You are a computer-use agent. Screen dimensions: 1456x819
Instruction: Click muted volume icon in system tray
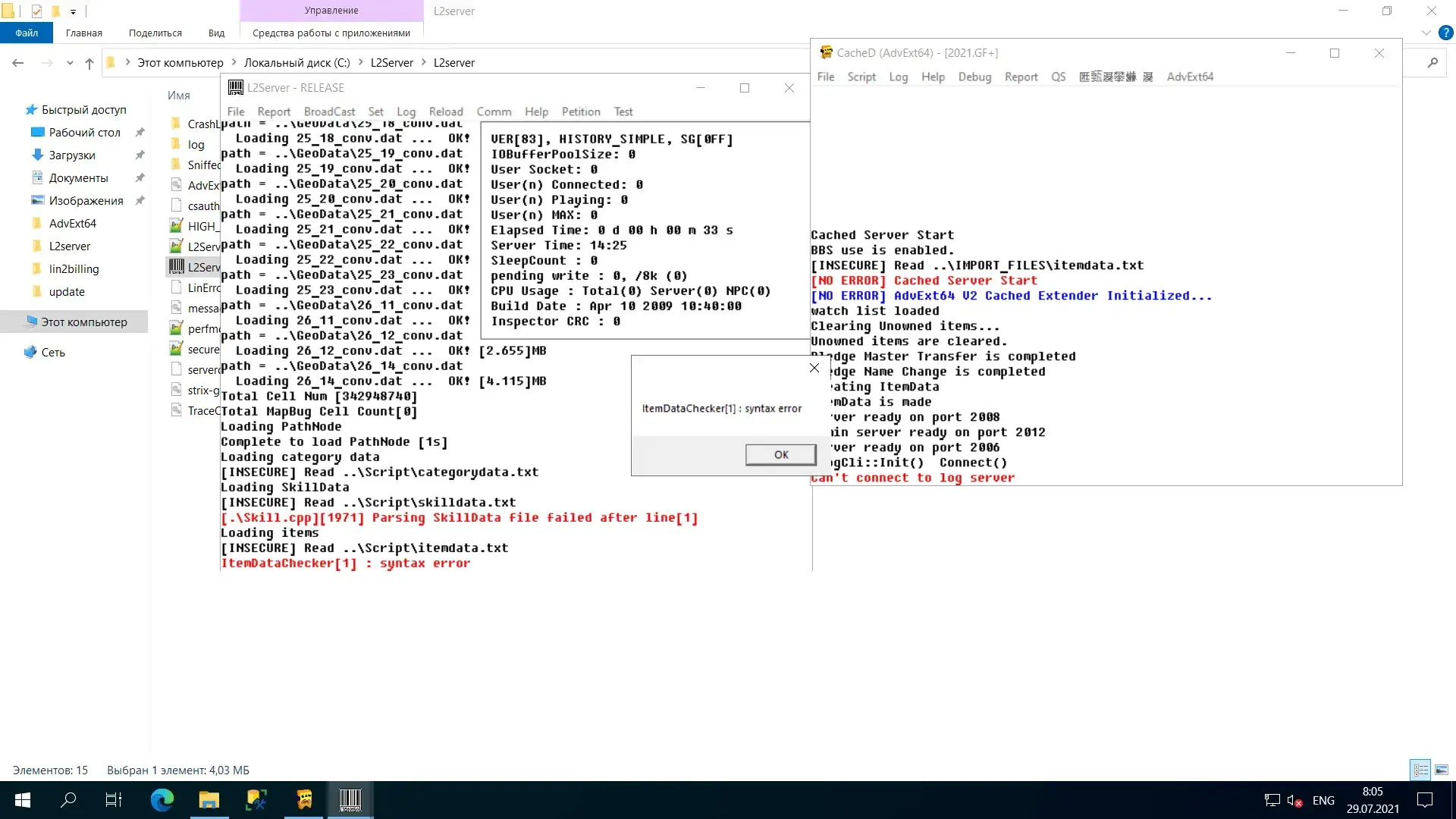(x=1294, y=801)
